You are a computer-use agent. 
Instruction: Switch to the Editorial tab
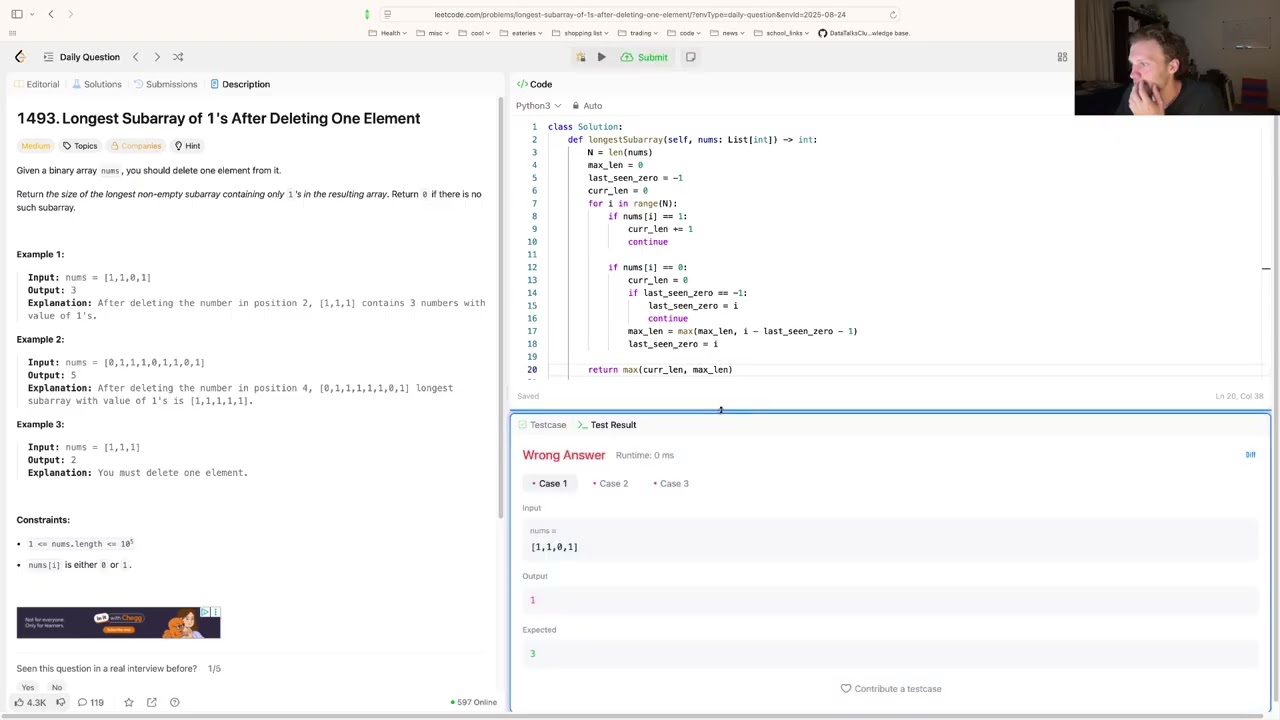36,84
